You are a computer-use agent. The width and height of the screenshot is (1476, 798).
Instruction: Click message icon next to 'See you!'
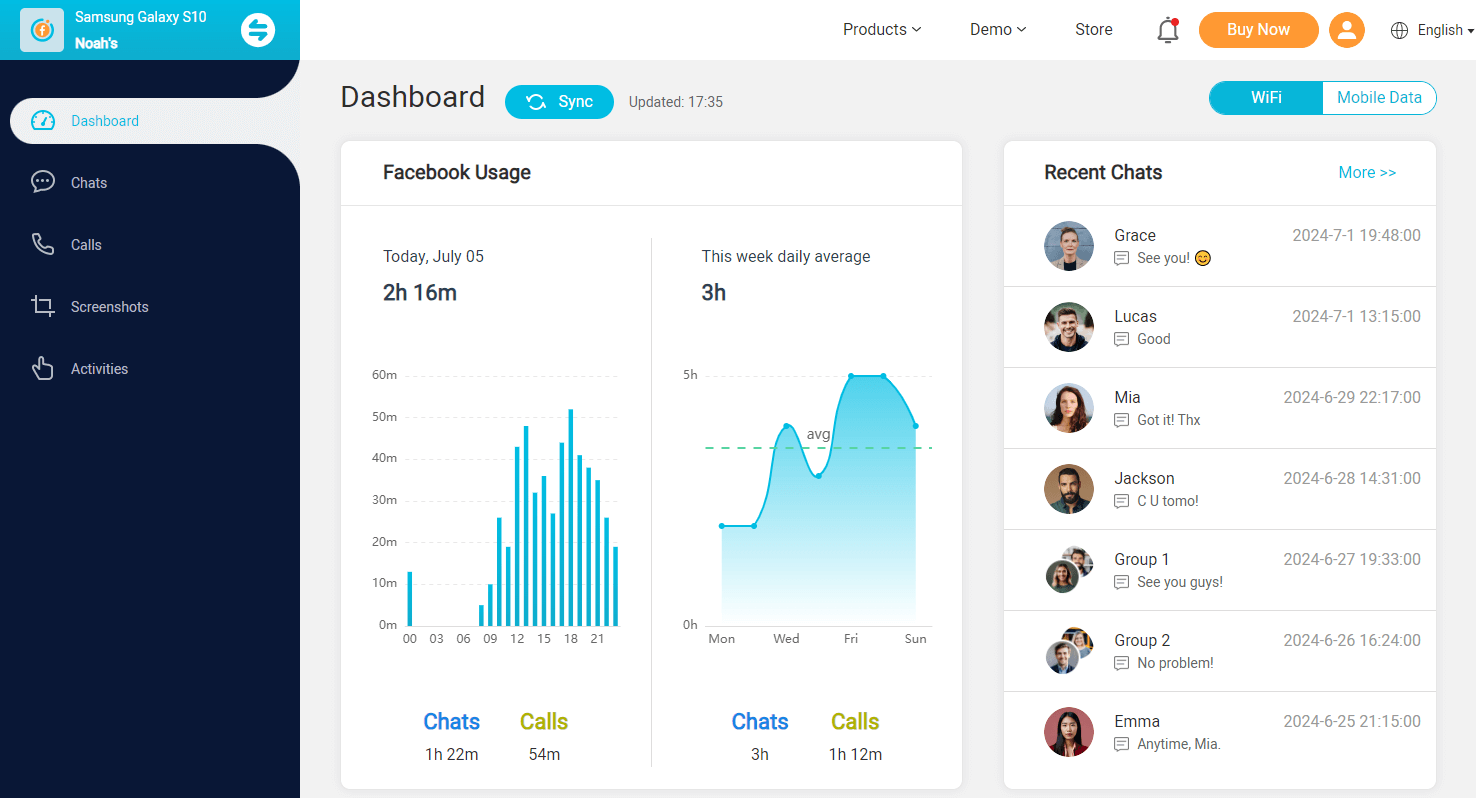click(x=1121, y=258)
